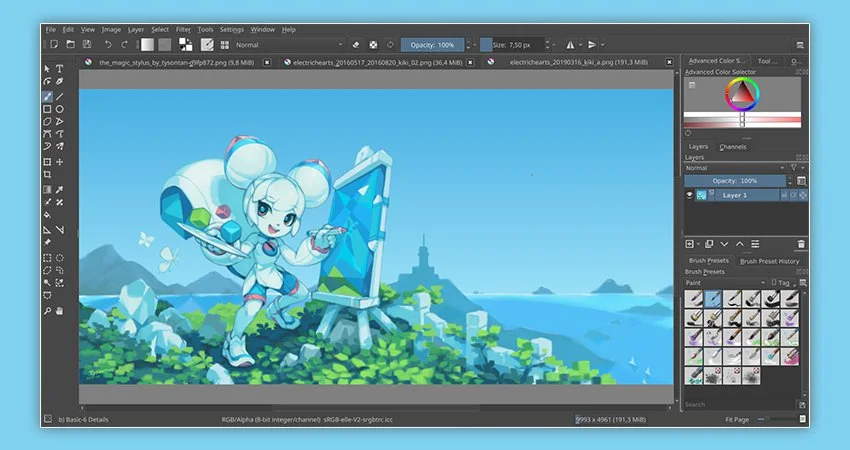Move layer up with chevron button
The width and height of the screenshot is (850, 450).
coord(739,245)
